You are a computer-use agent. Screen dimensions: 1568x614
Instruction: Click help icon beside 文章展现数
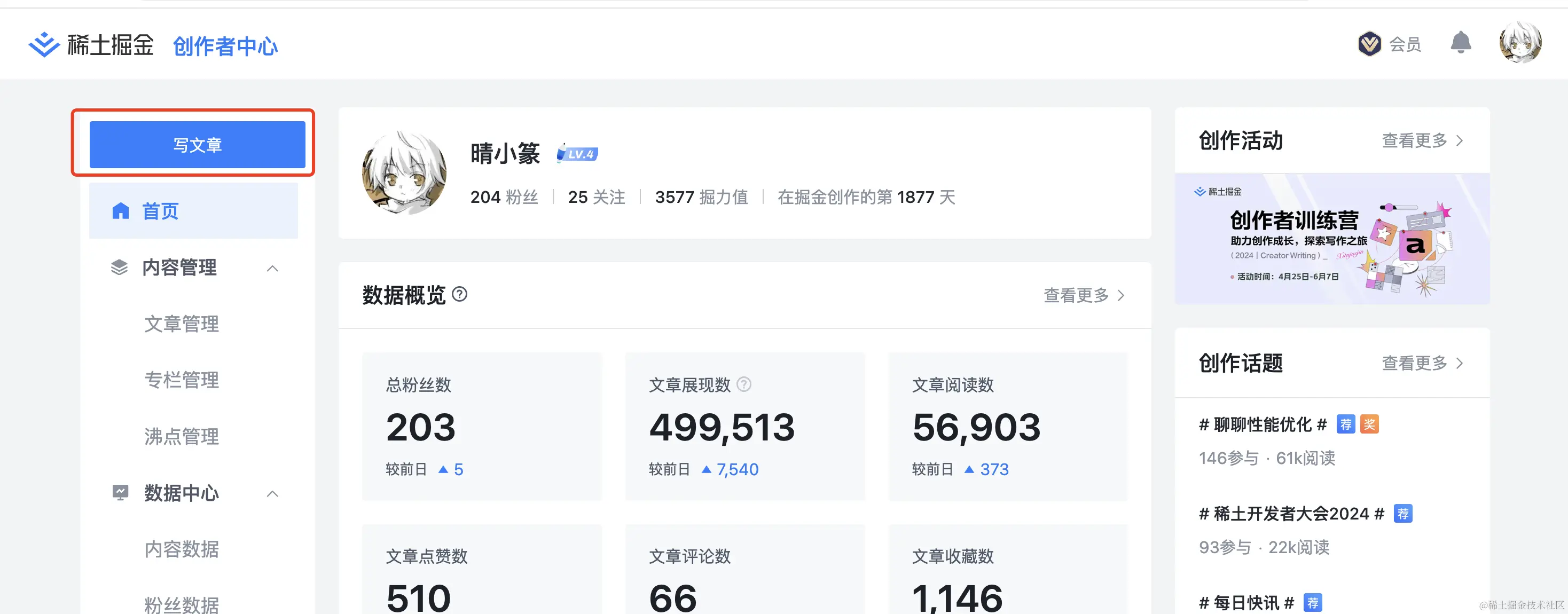(744, 384)
